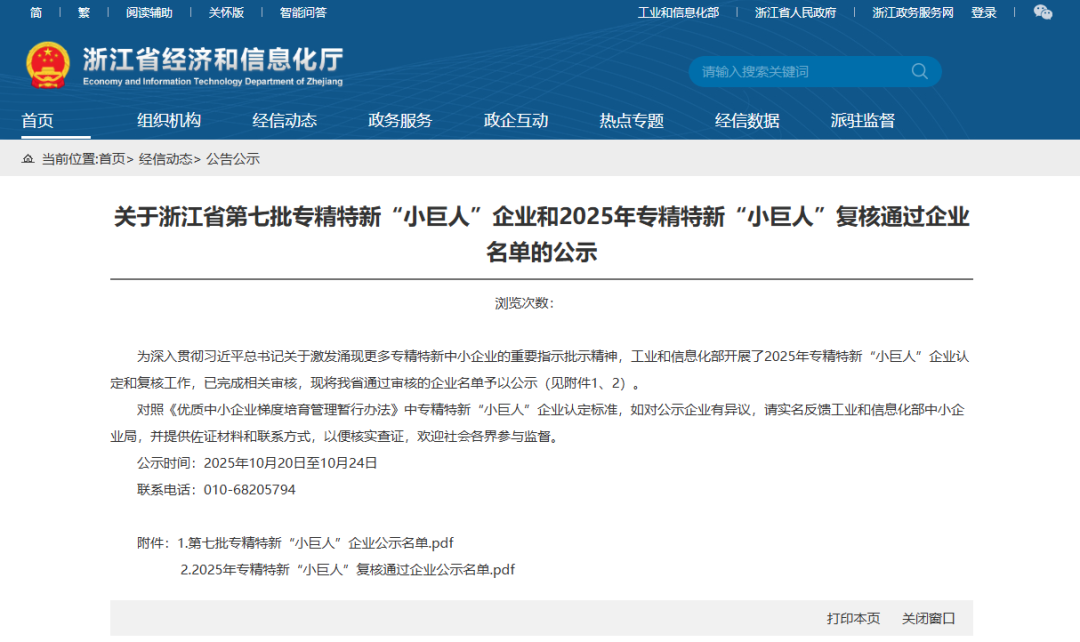Click 登录 to log in
The width and height of the screenshot is (1080, 642).
pyautogui.click(x=983, y=13)
